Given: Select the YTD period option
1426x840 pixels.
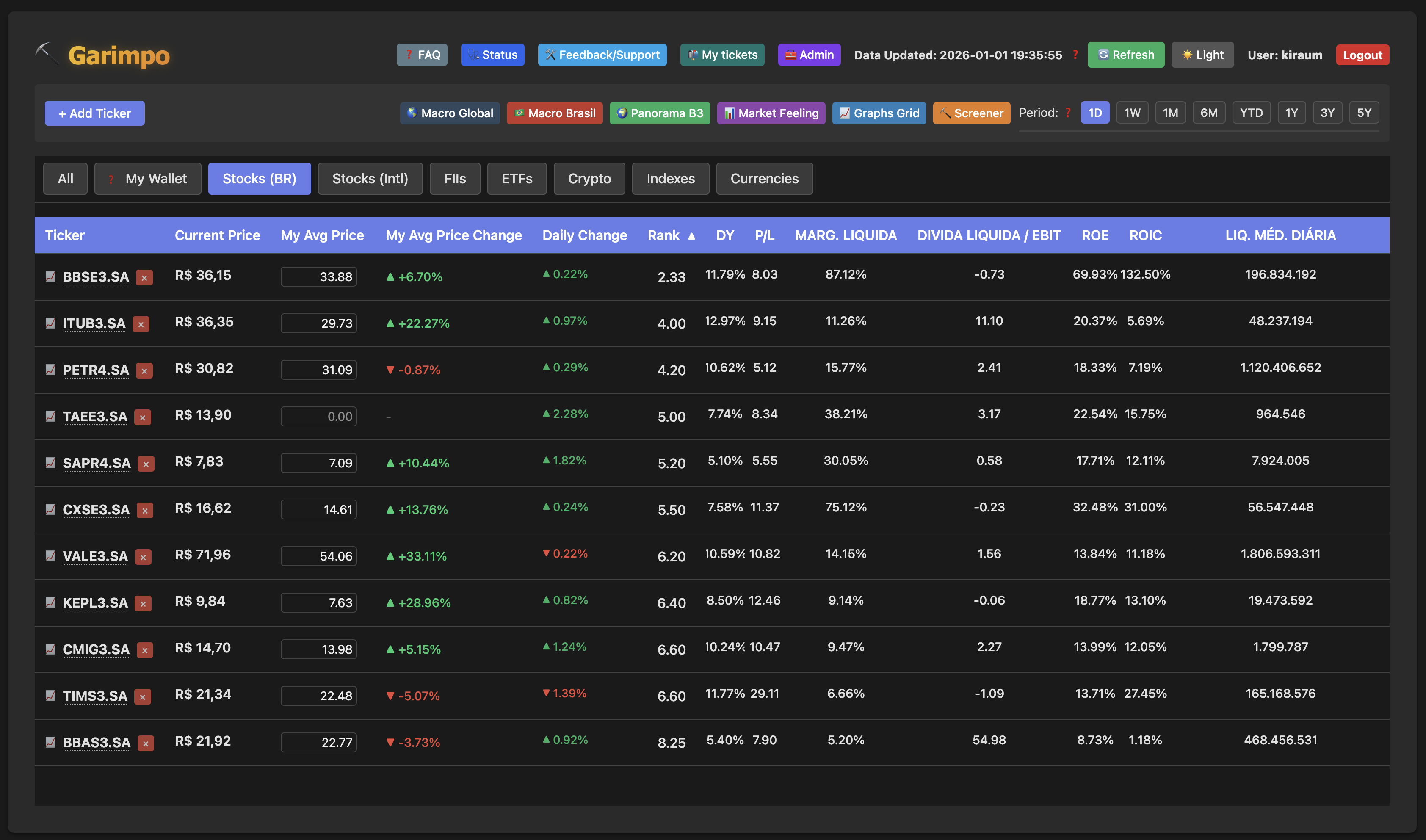Looking at the screenshot, I should pyautogui.click(x=1251, y=113).
